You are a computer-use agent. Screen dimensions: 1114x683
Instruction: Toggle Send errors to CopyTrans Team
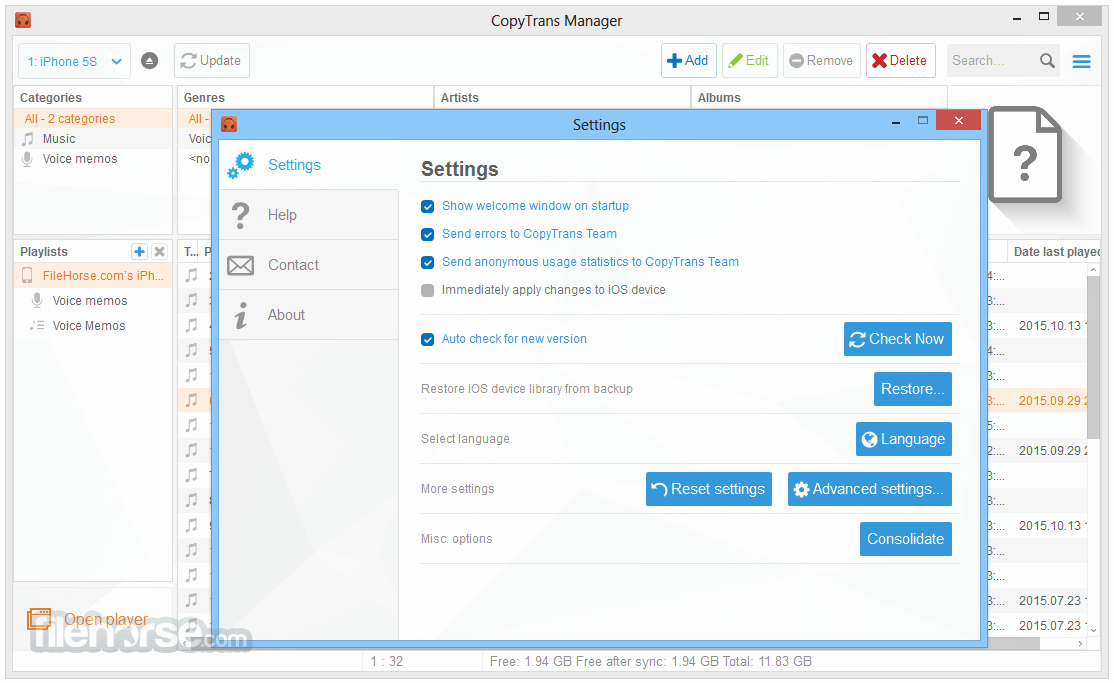(x=428, y=234)
